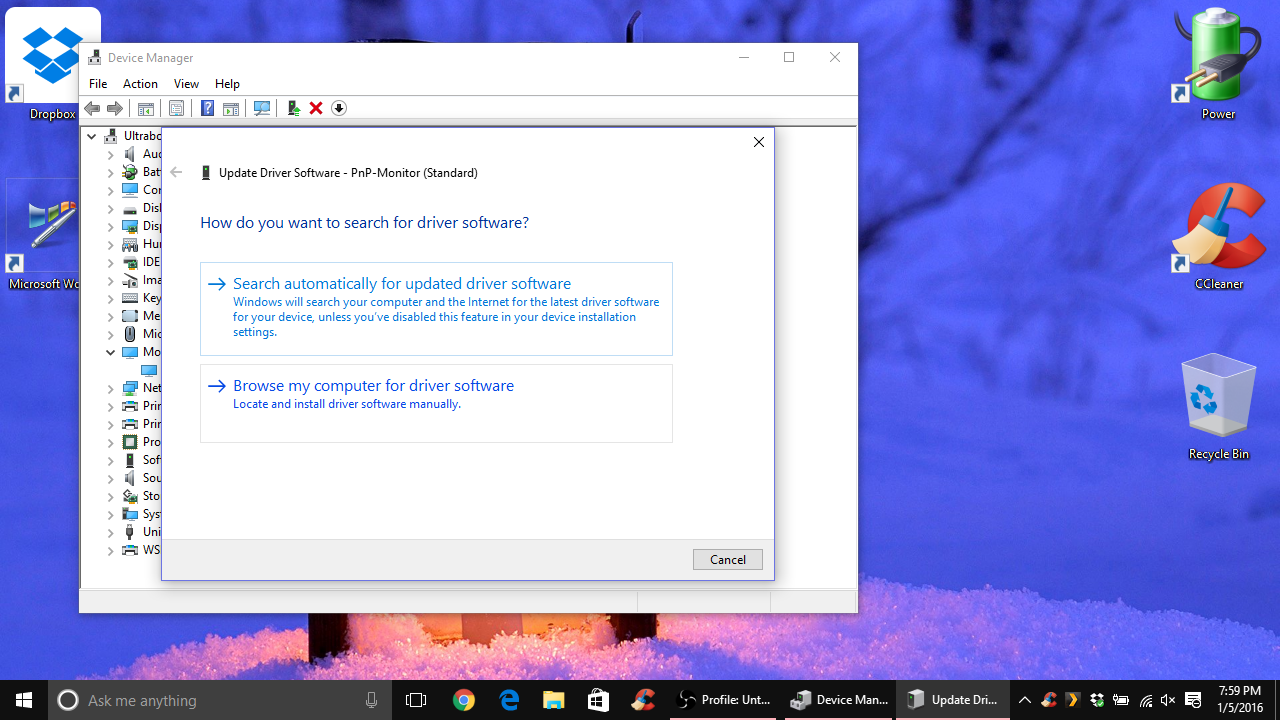
Task: Collapse the Ultrabook root node
Action: point(92,136)
